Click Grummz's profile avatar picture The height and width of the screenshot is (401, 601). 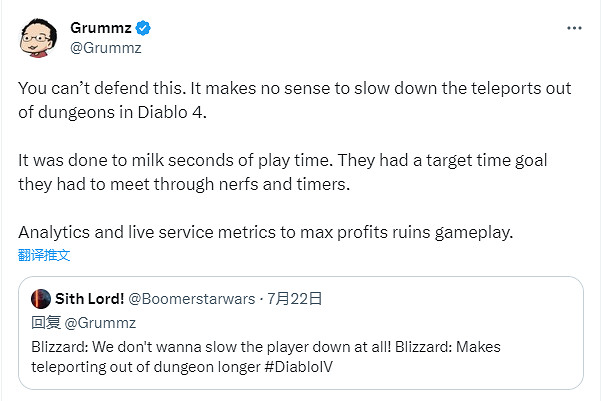tap(37, 37)
